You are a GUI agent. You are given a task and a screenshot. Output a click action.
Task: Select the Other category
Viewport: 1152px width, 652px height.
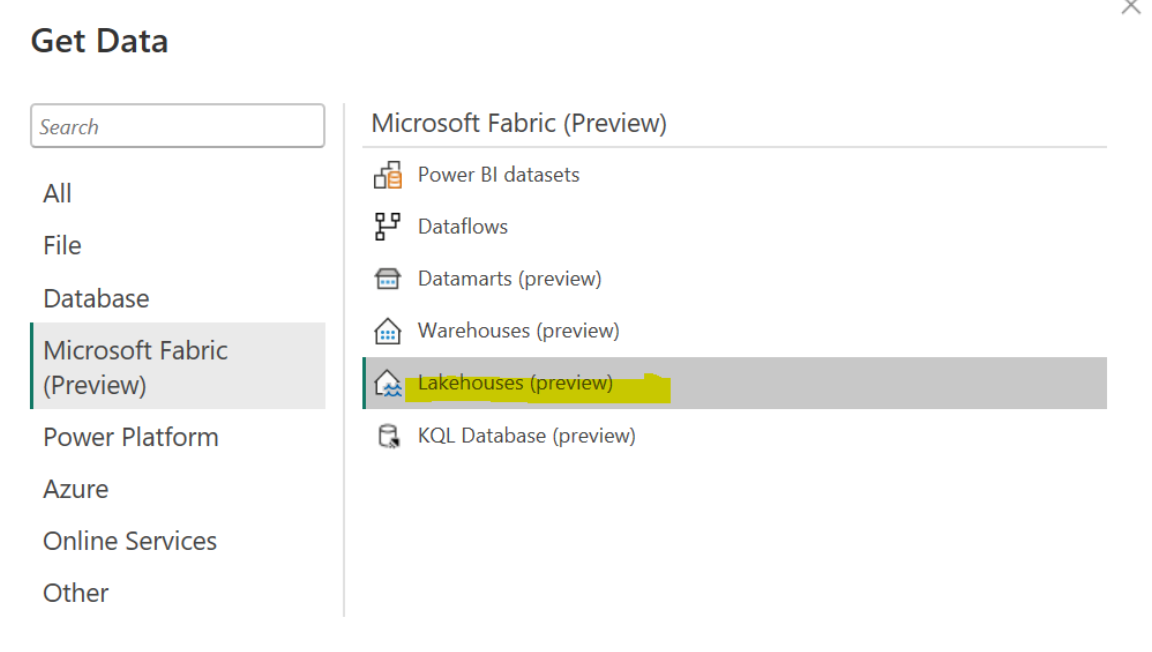click(x=178, y=592)
